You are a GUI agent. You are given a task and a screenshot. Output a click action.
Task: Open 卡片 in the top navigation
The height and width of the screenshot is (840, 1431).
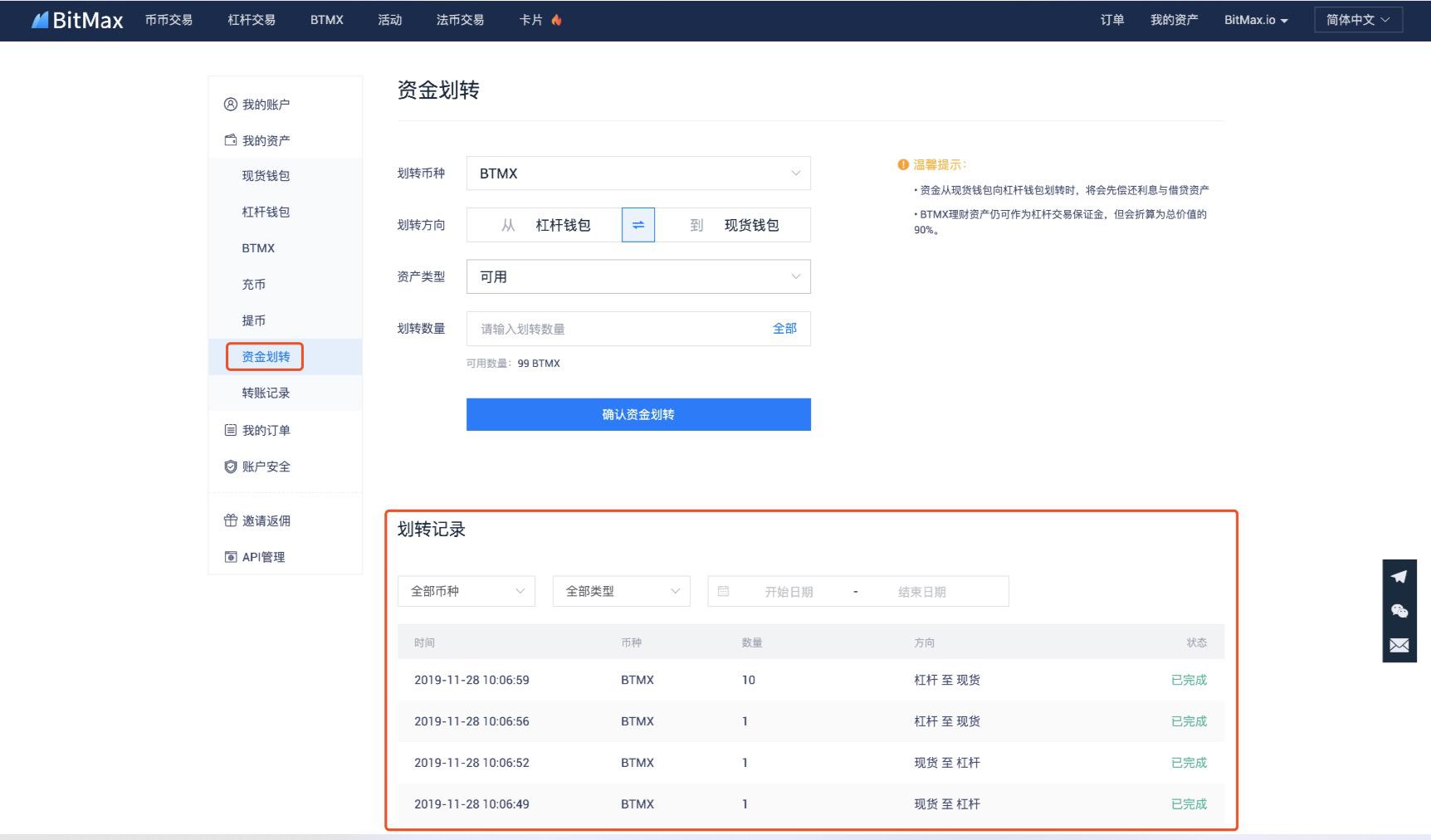click(x=531, y=20)
